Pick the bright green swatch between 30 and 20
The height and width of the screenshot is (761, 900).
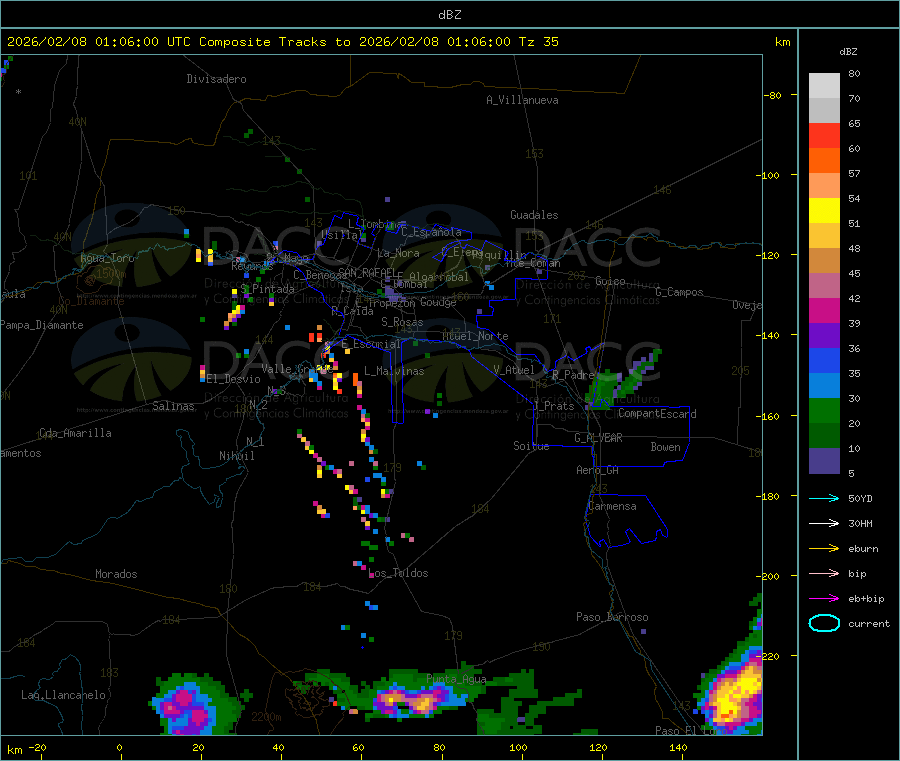point(824,410)
